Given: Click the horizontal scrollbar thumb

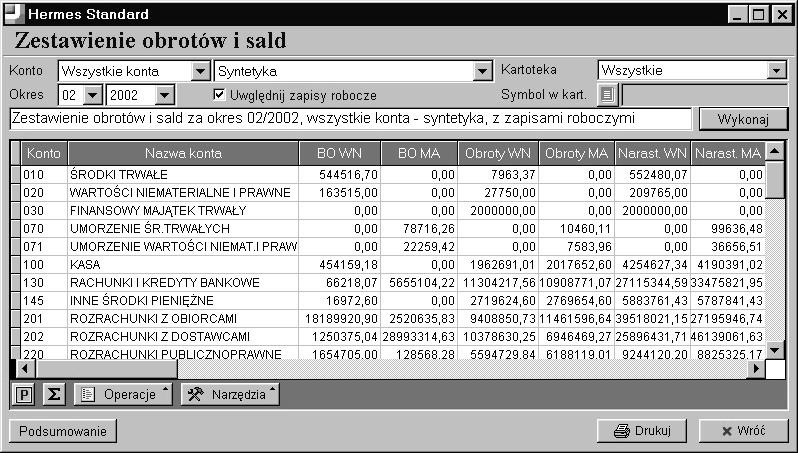Looking at the screenshot, I should 106,369.
